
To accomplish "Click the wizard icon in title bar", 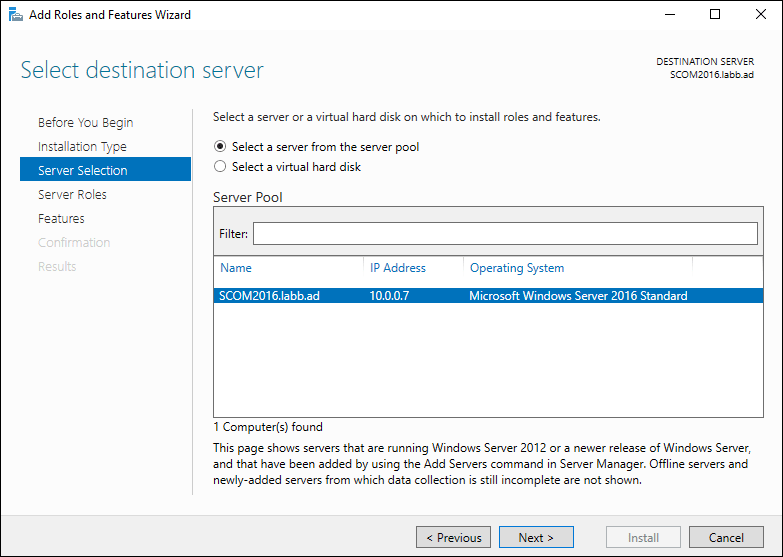I will point(15,14).
